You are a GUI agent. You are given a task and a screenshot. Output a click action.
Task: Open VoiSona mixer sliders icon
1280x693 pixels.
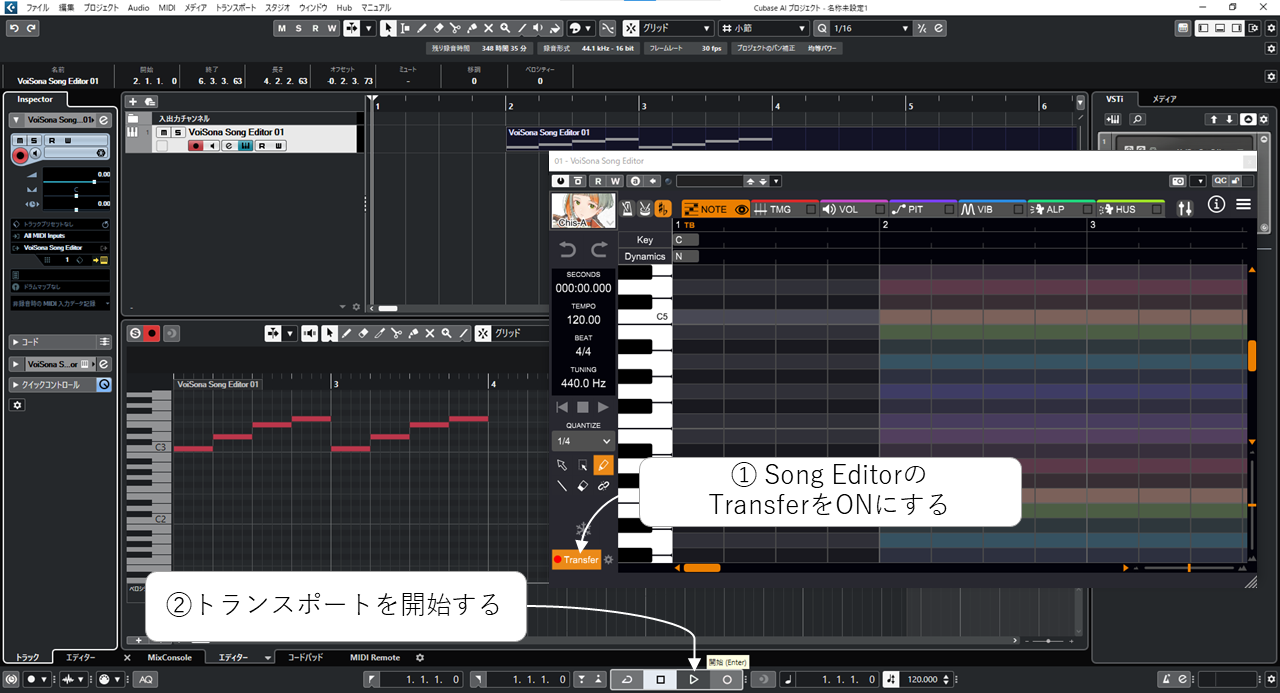1185,208
